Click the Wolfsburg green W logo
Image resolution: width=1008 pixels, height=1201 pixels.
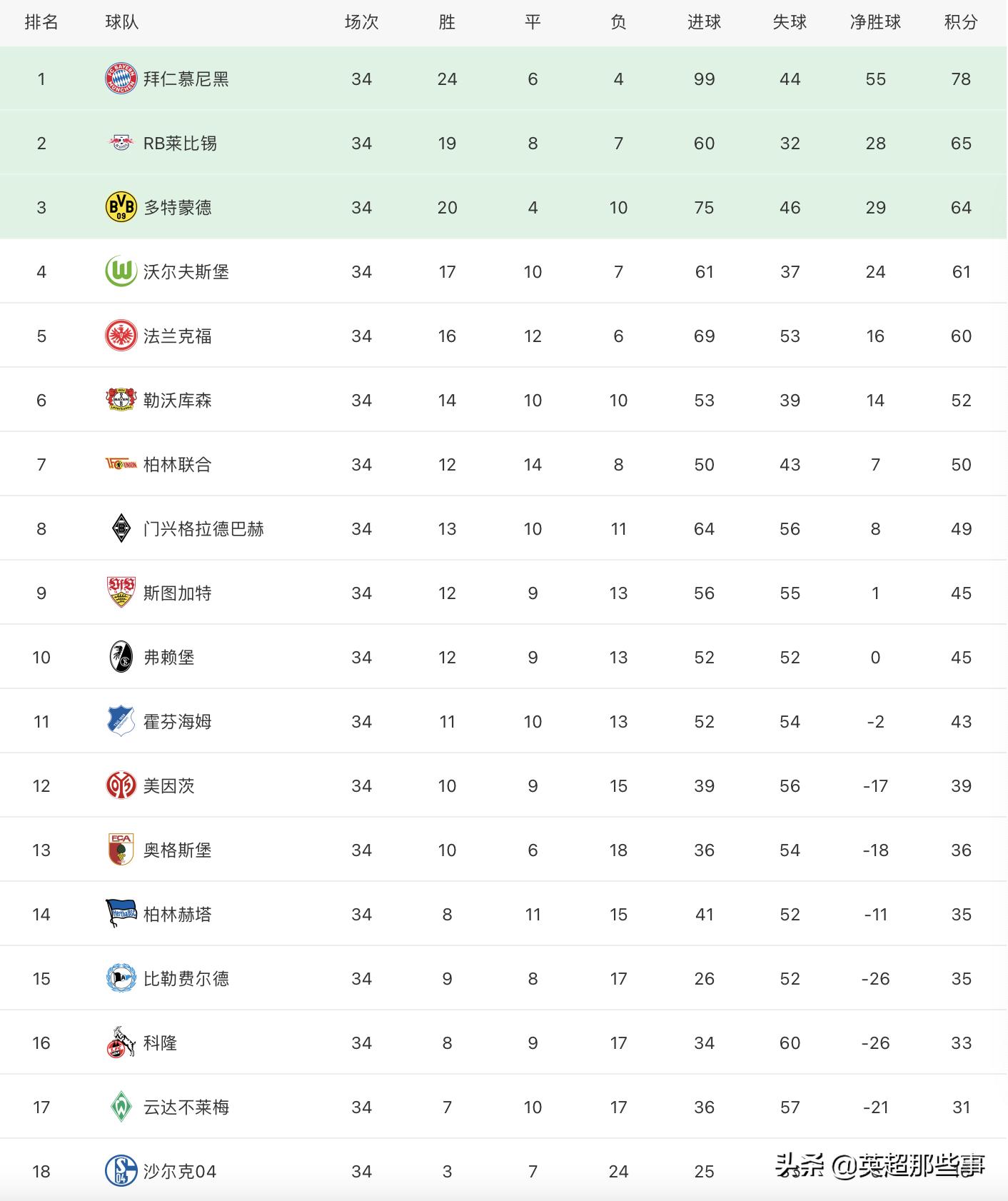tap(121, 271)
